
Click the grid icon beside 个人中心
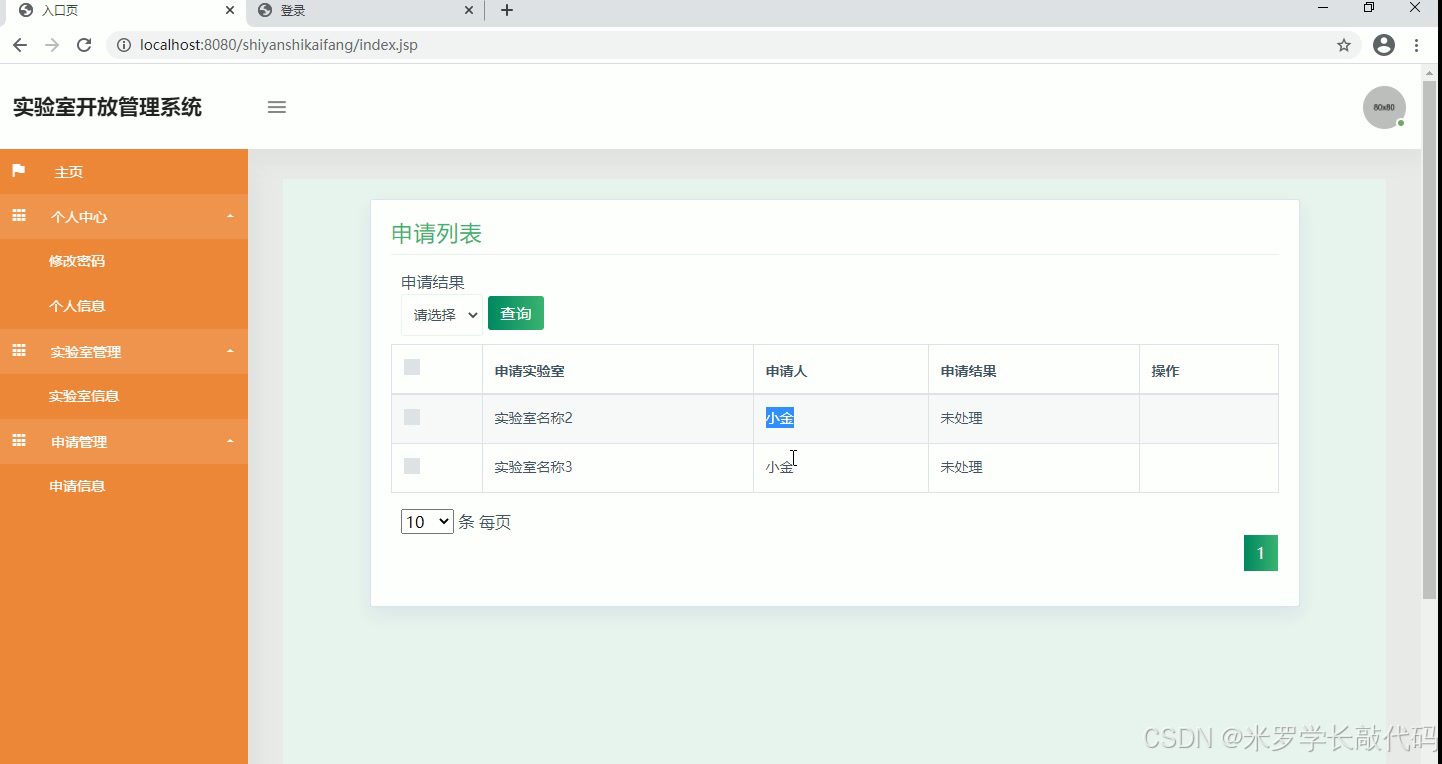click(x=17, y=216)
